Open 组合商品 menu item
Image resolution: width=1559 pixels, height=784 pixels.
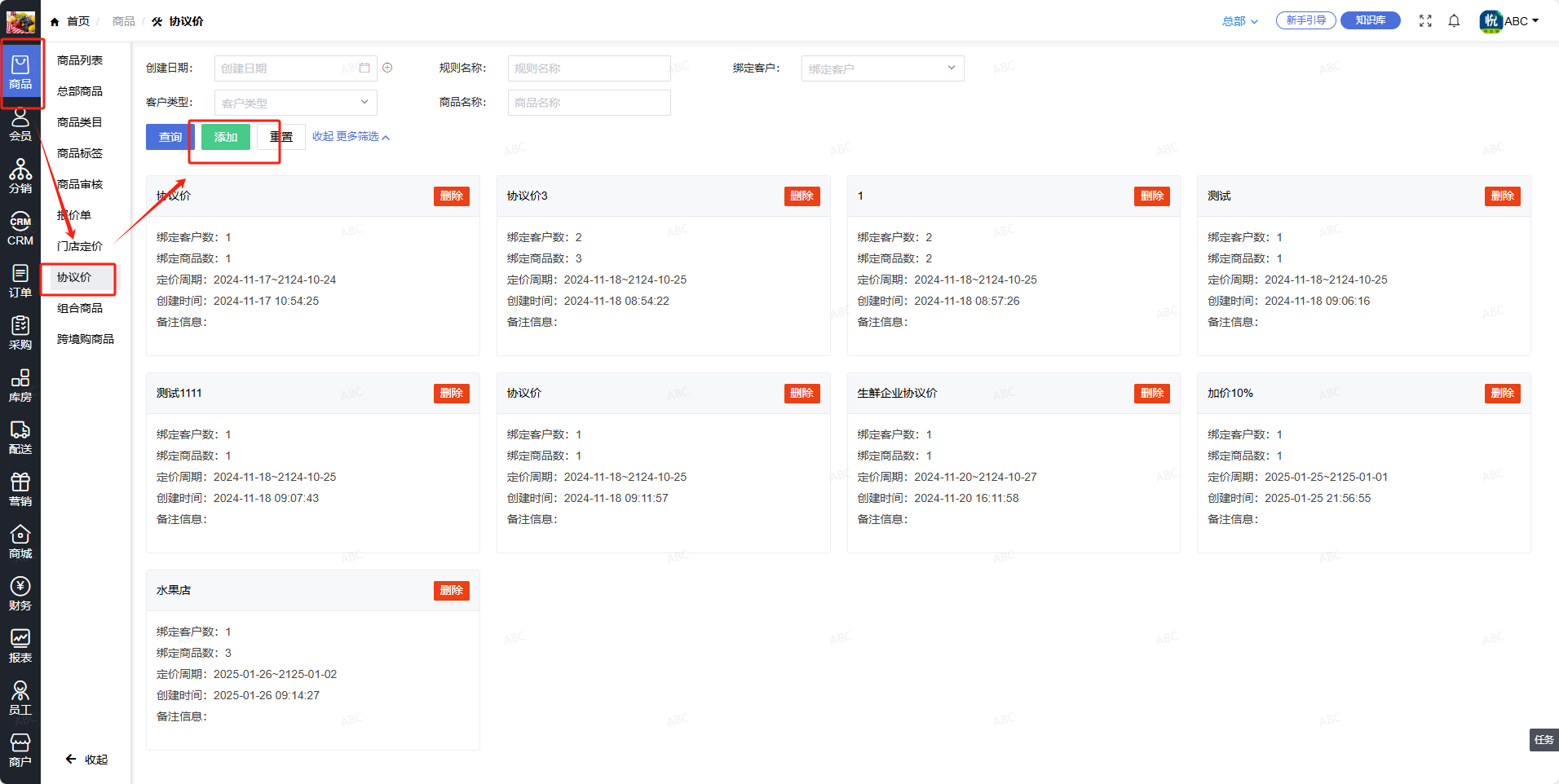pos(80,308)
